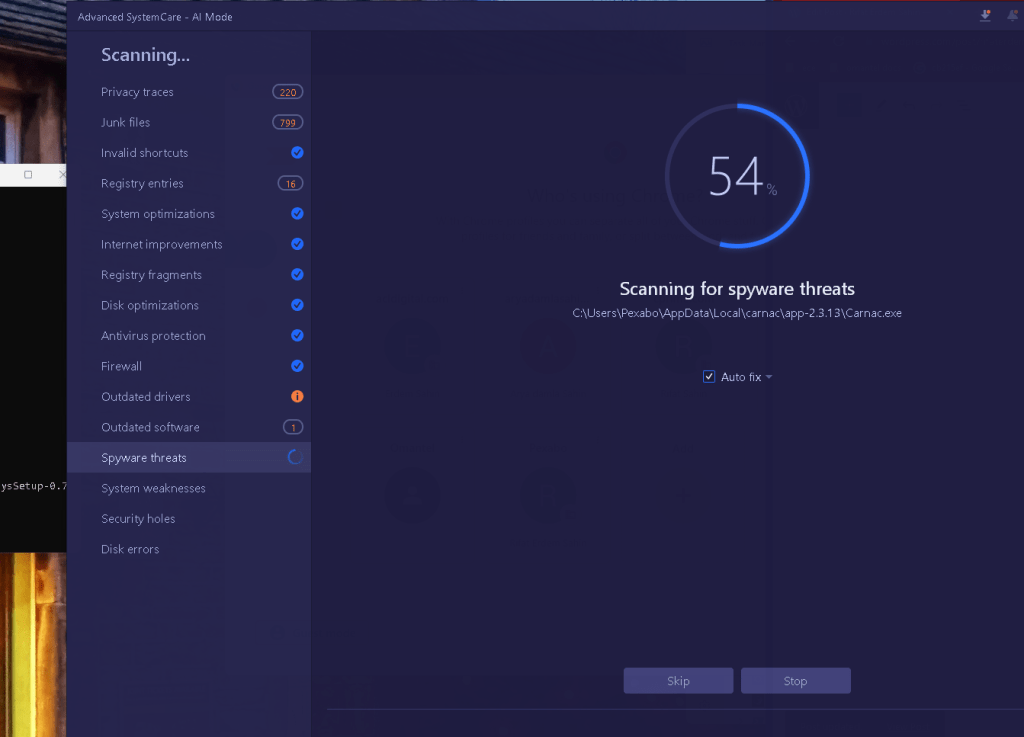Click the Antivirus protection blue checkmark icon
Viewport: 1024px width, 737px height.
click(297, 336)
